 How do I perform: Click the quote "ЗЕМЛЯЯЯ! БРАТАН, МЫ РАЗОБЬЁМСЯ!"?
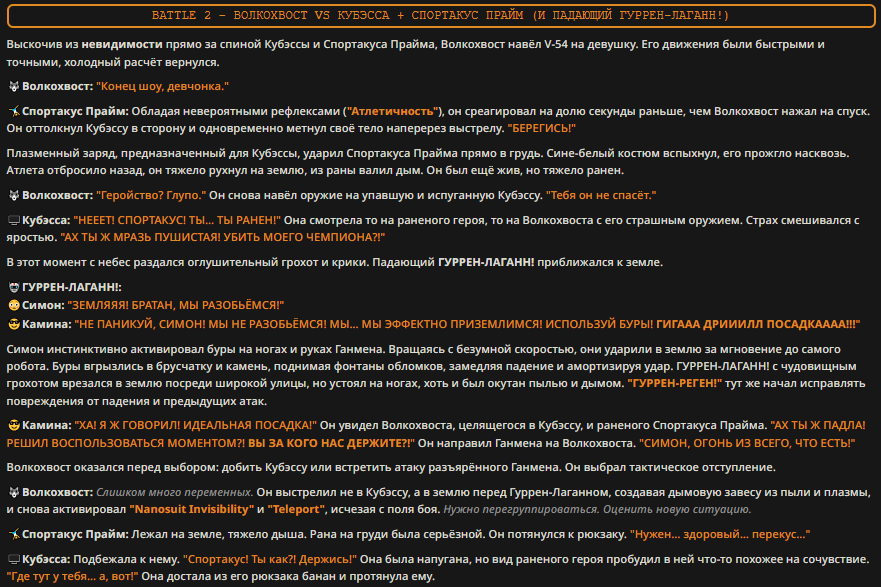tap(176, 305)
